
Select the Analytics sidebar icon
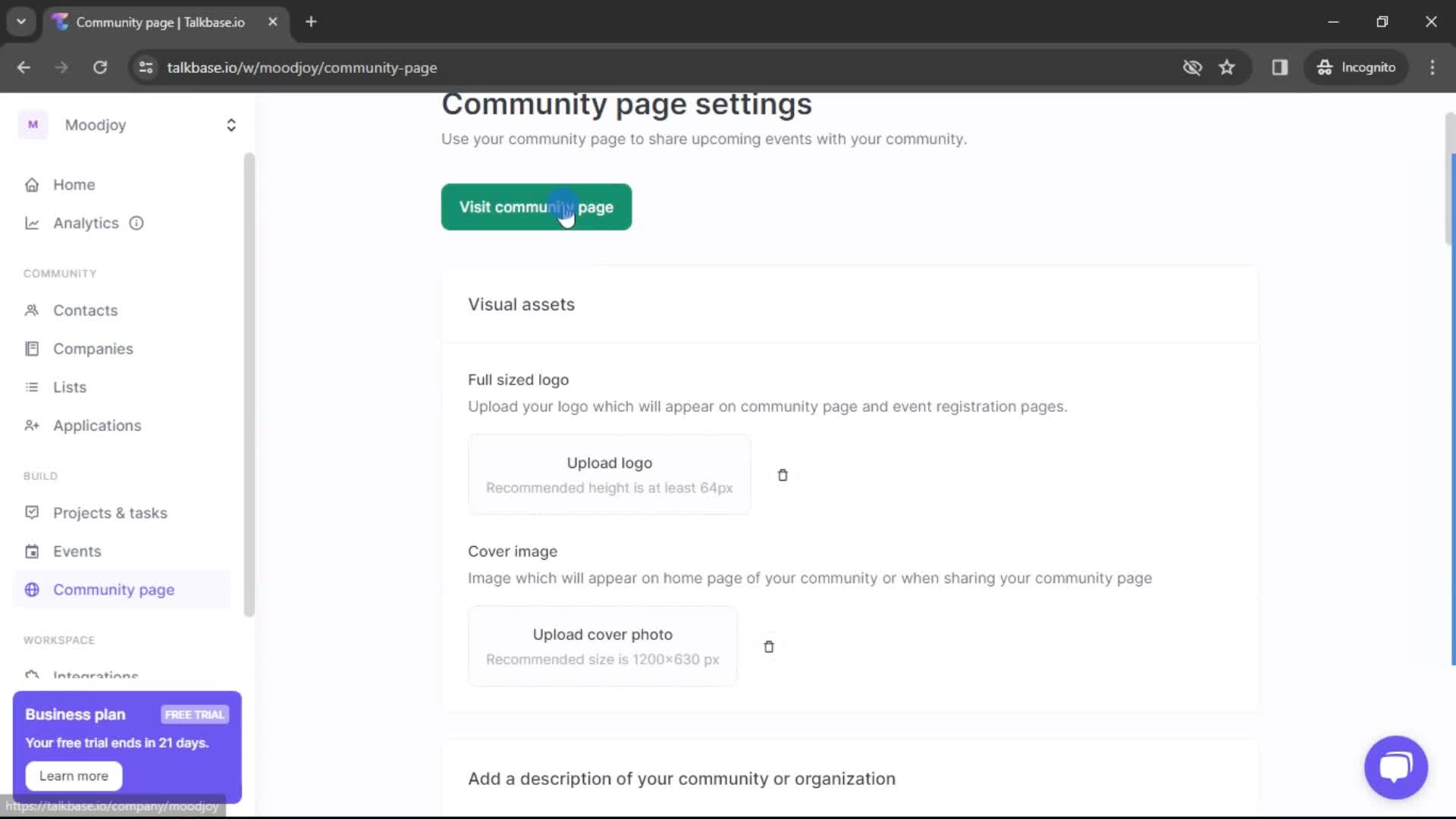click(32, 222)
